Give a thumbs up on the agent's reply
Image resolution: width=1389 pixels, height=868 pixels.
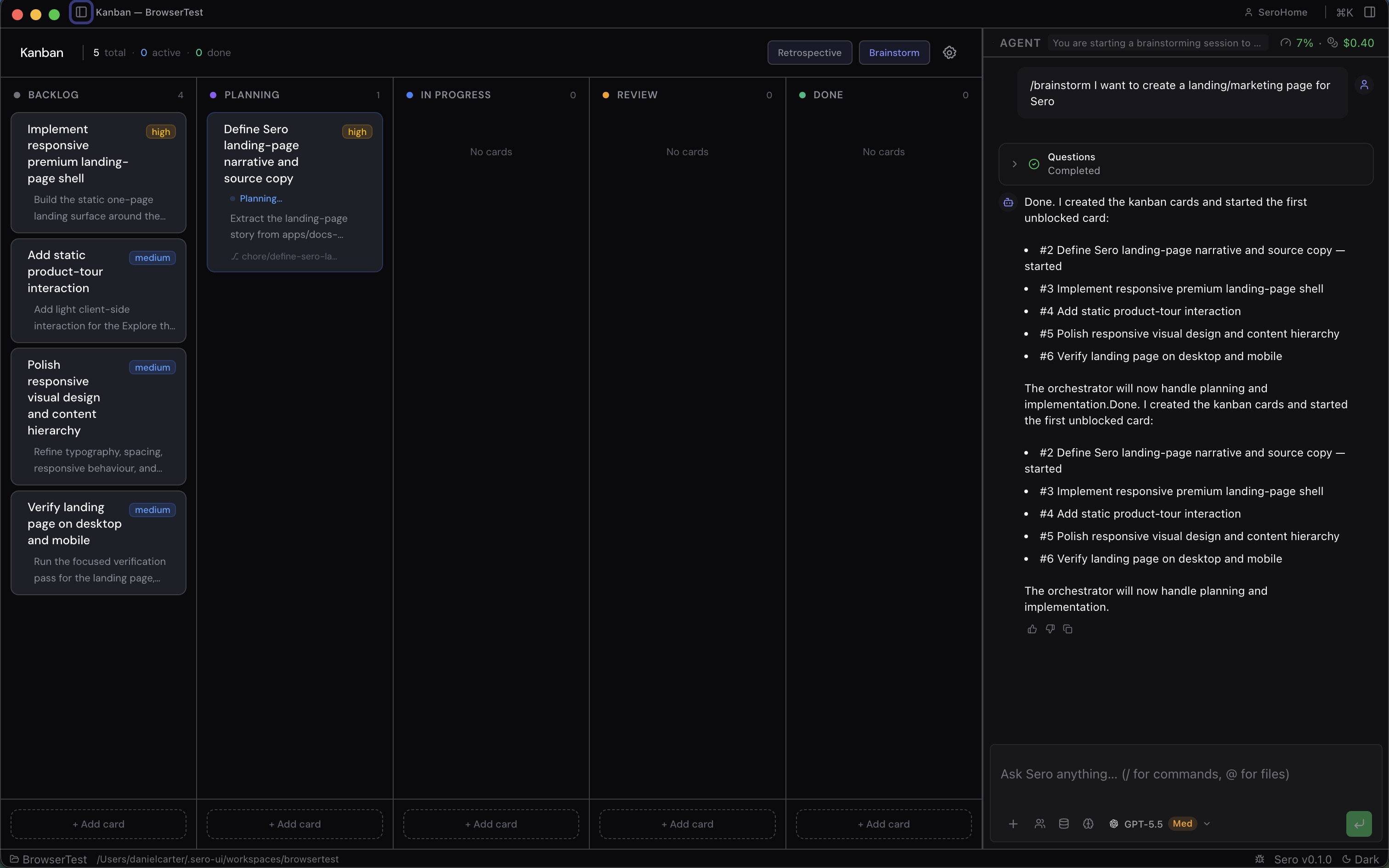(x=1032, y=629)
